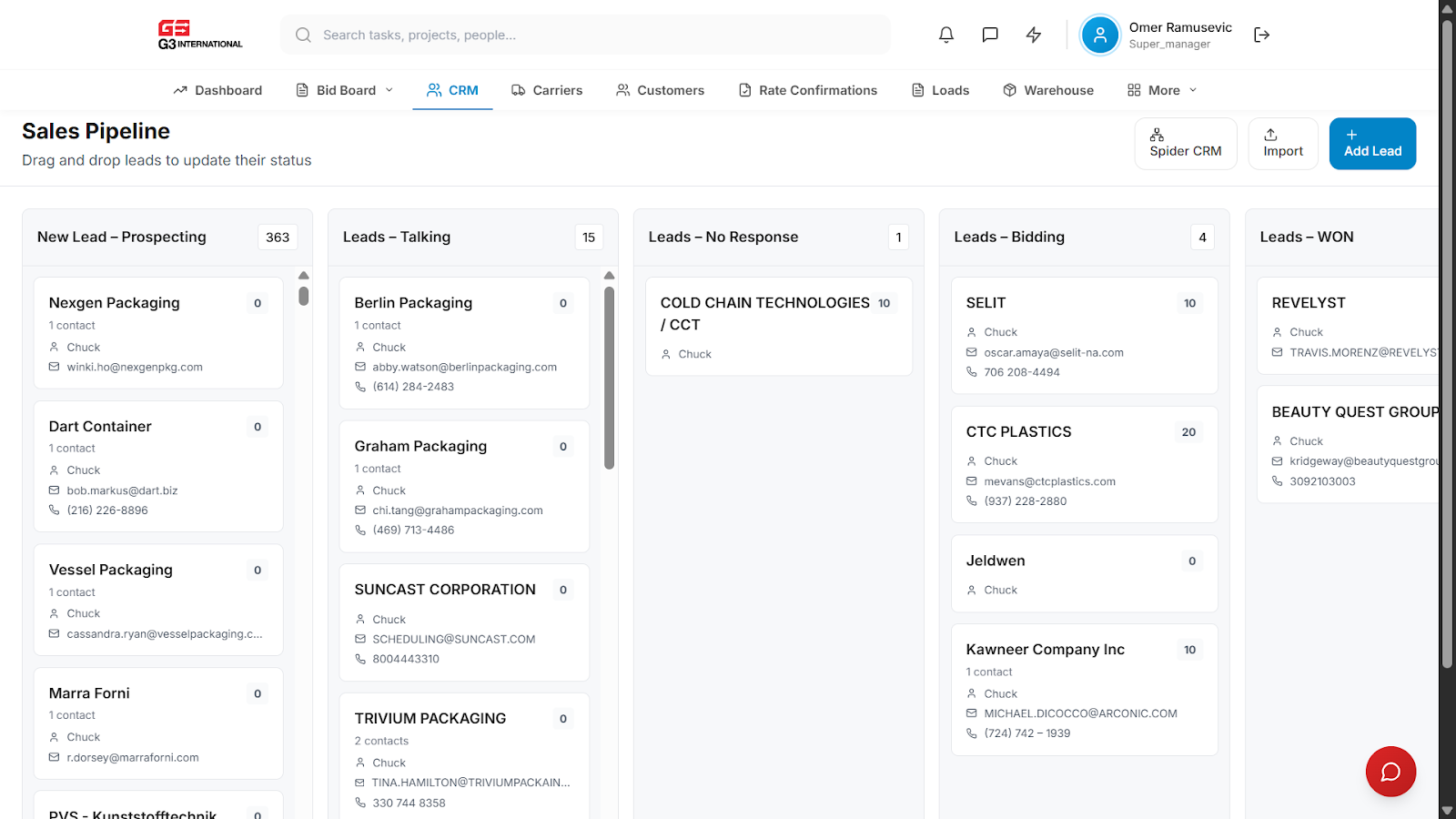Screen dimensions: 1456x819
Task: Click the Add Lead button
Action: 1372,144
